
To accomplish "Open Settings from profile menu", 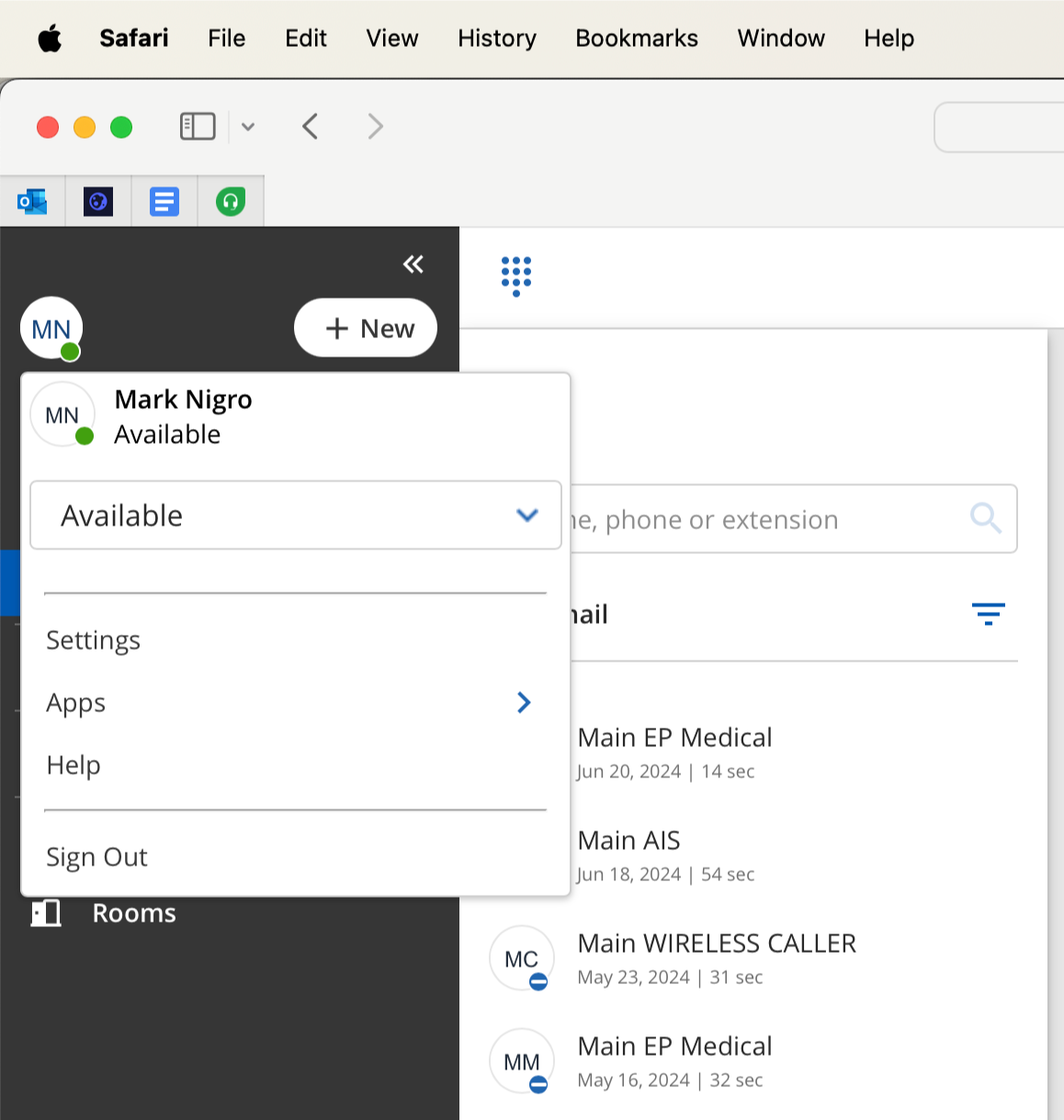I will [x=93, y=640].
